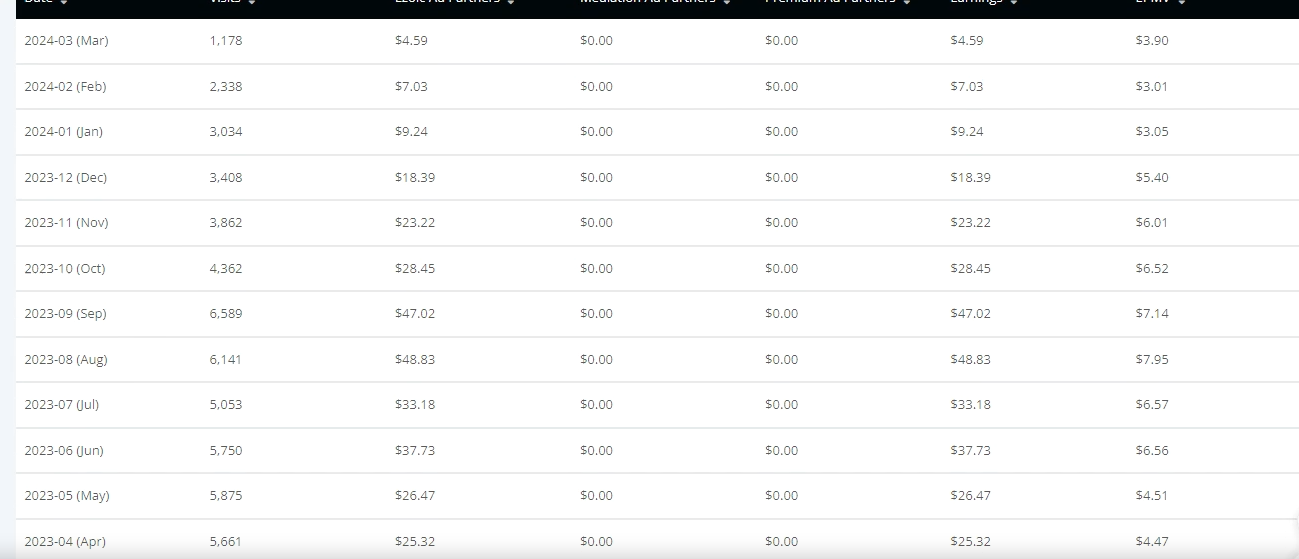Select the 2023-04 (Apr) row date
Screen dimensions: 1299x559
click(65, 541)
